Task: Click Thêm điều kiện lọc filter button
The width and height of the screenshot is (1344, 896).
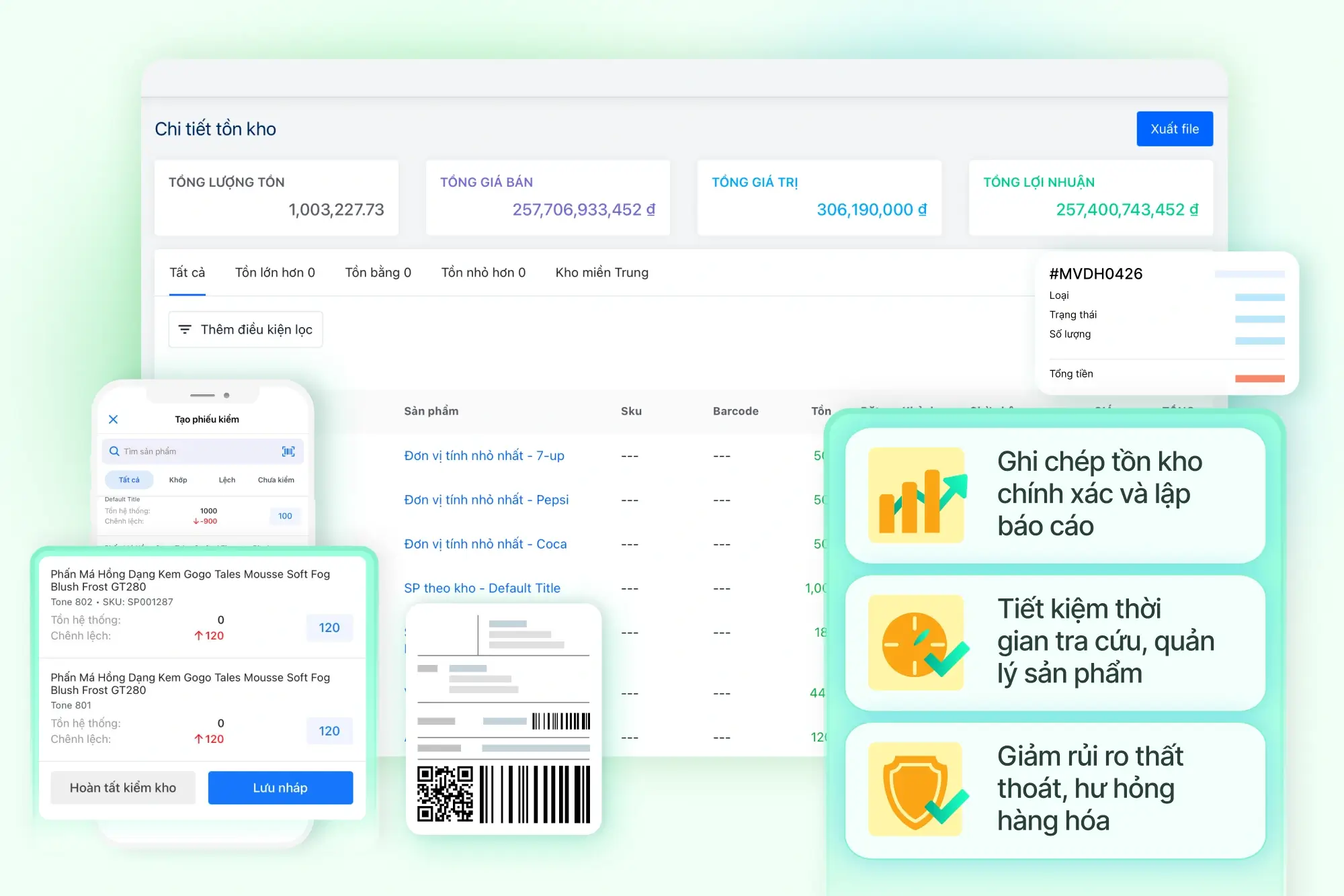Action: pos(245,329)
